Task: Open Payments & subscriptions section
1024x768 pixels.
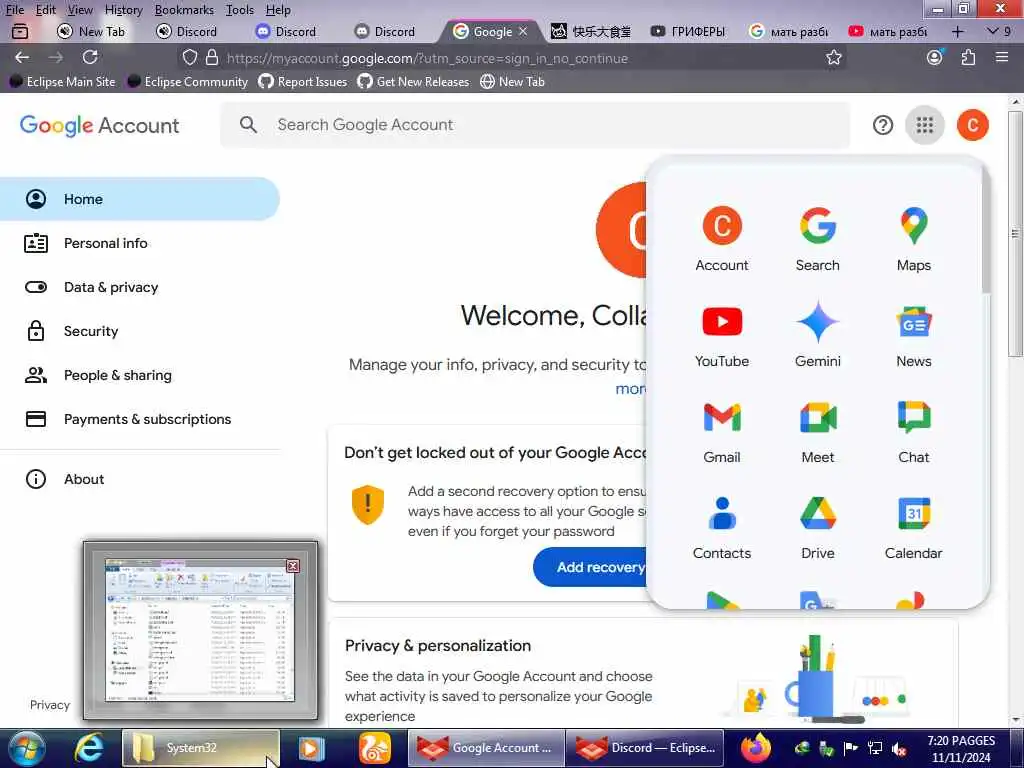Action: (x=140, y=419)
